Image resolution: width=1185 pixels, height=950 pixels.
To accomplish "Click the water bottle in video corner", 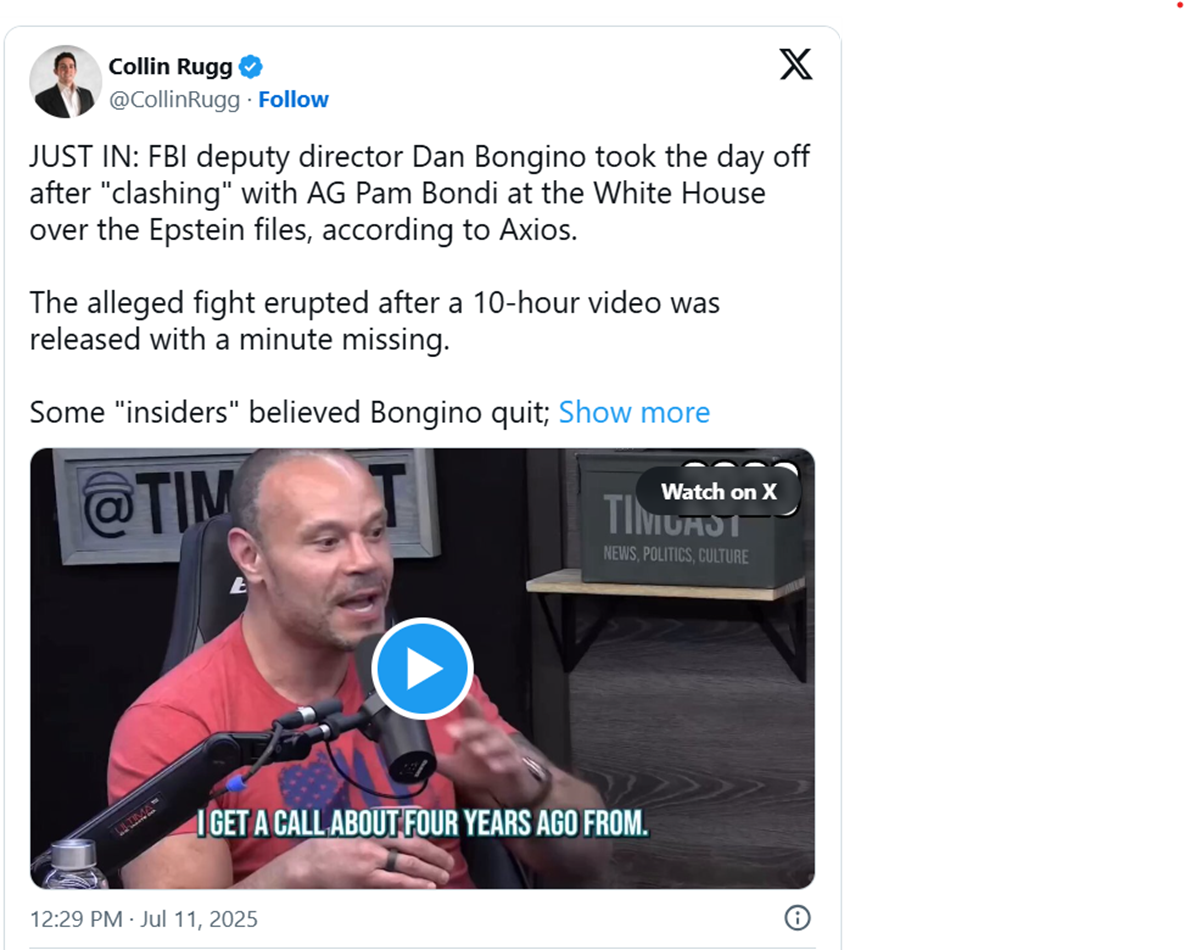I will tap(76, 865).
